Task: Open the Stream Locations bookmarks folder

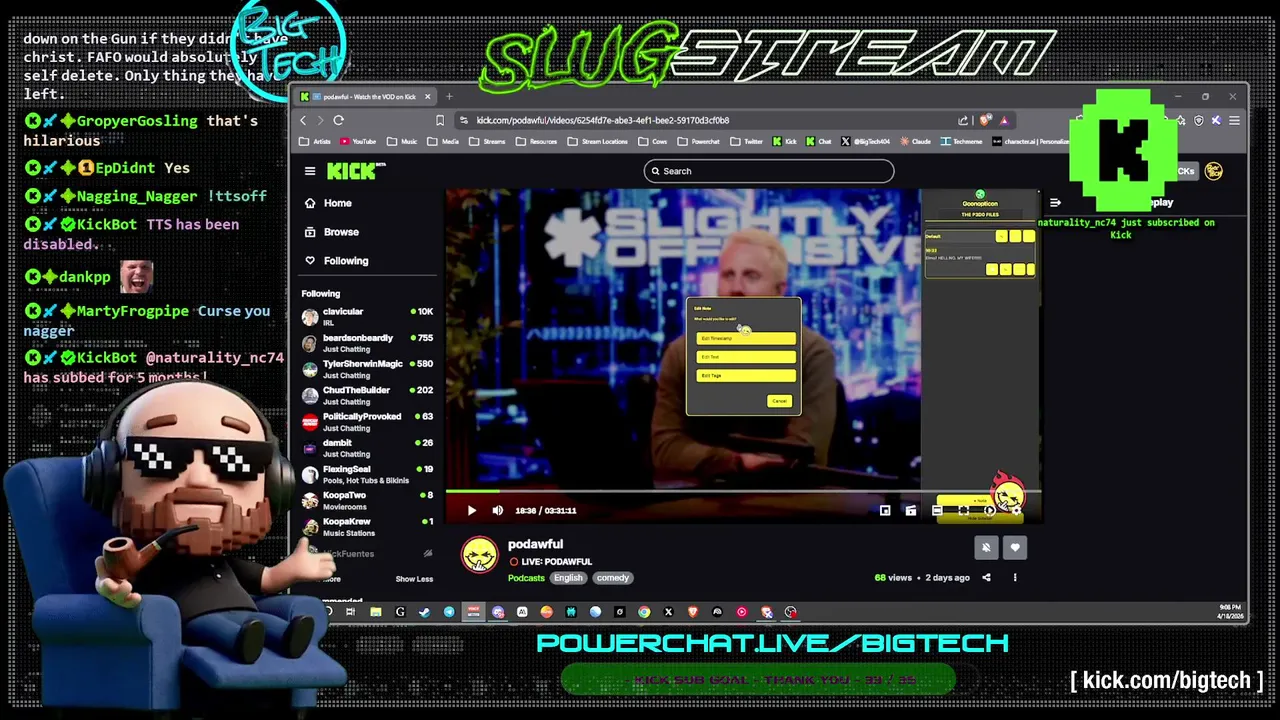Action: [x=598, y=142]
